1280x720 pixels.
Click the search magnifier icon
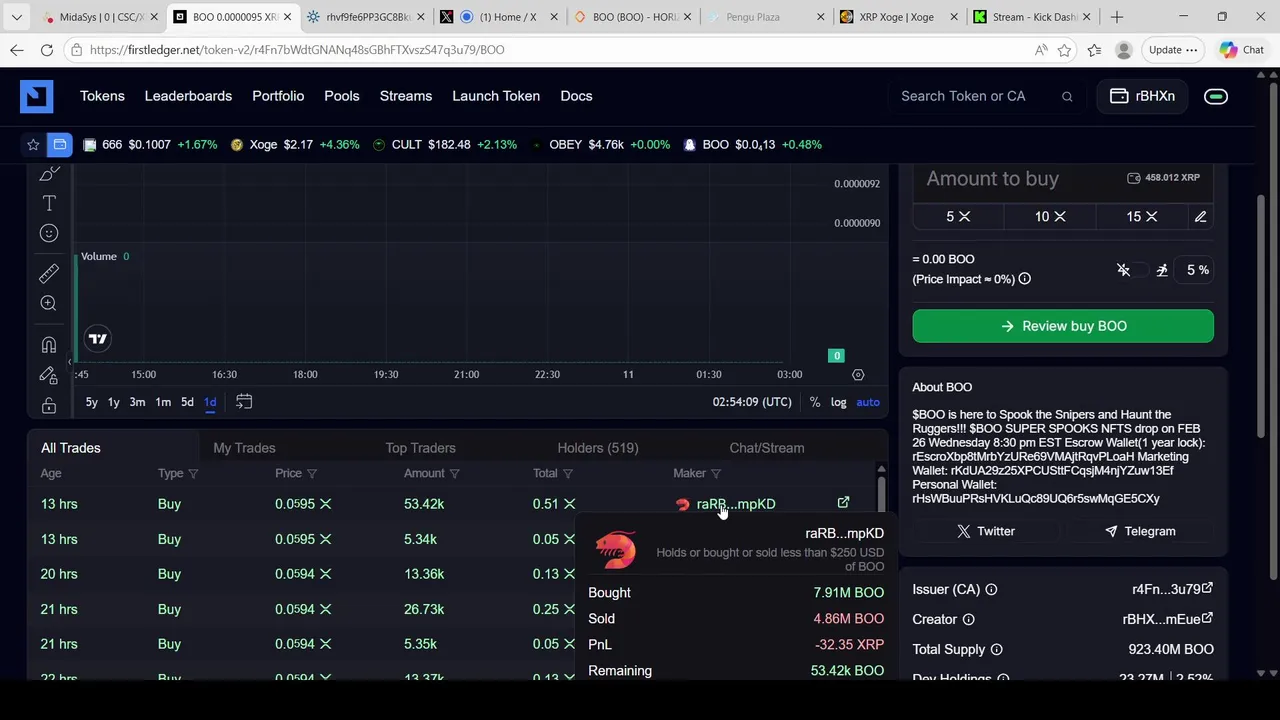(x=1067, y=96)
